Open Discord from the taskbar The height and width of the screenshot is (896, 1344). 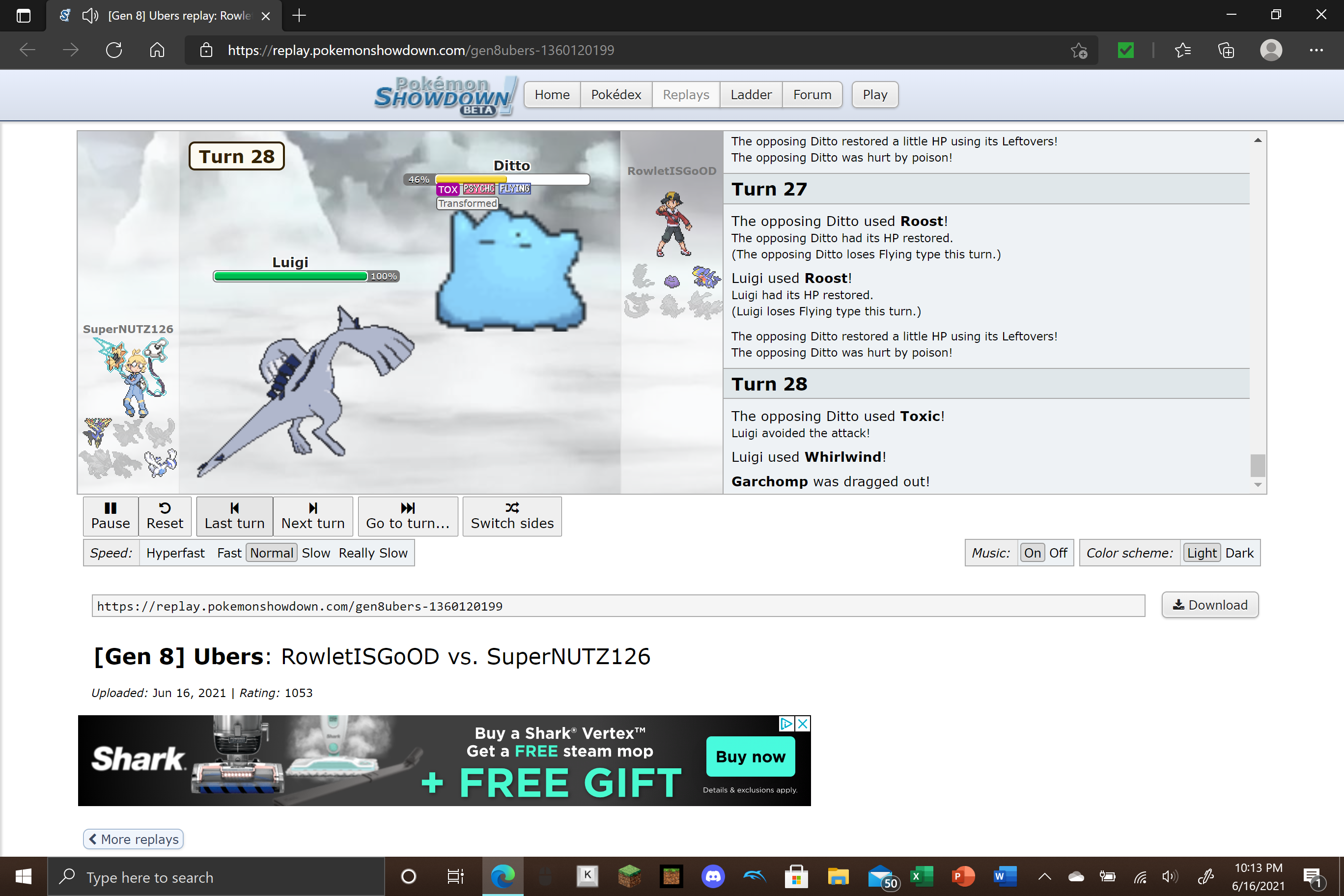pyautogui.click(x=713, y=876)
